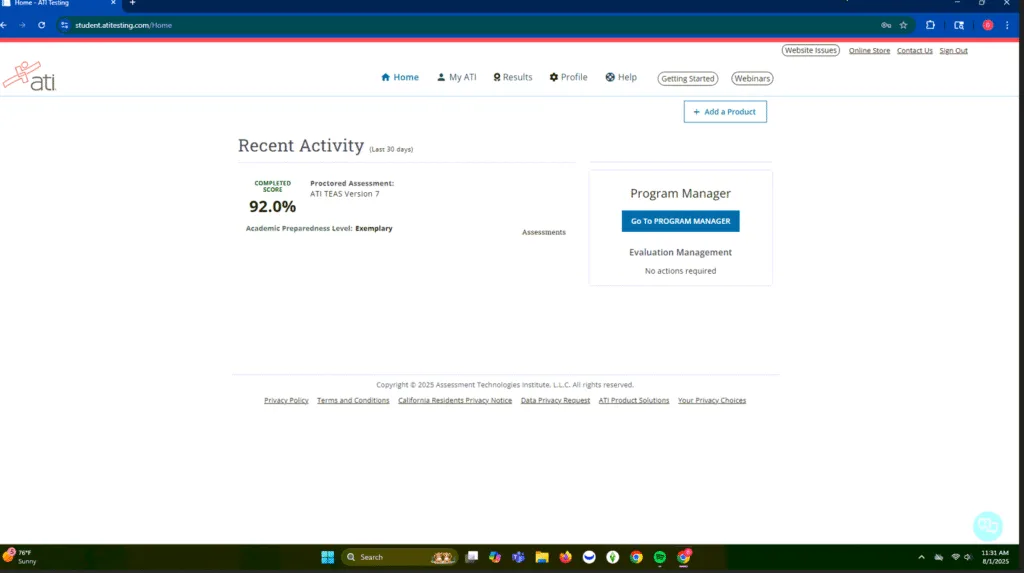Viewport: 1024px width, 573px height.
Task: Open Spotify from the taskbar
Action: pyautogui.click(x=660, y=557)
